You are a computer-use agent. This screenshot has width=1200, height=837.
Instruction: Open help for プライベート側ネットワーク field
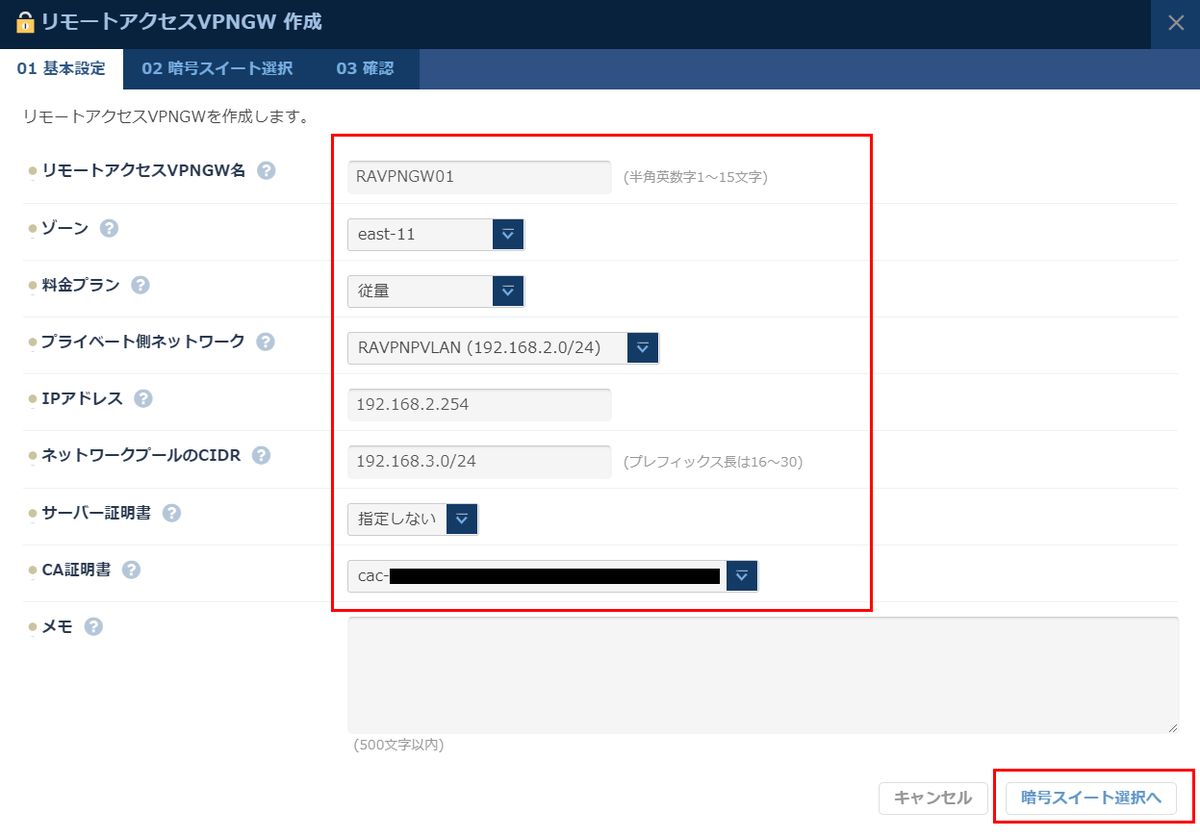(x=264, y=341)
